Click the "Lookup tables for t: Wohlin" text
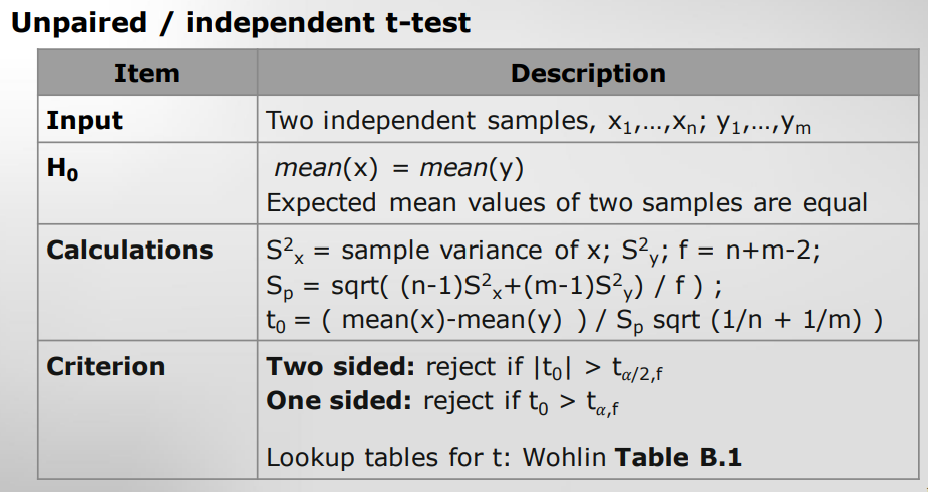 click(436, 459)
